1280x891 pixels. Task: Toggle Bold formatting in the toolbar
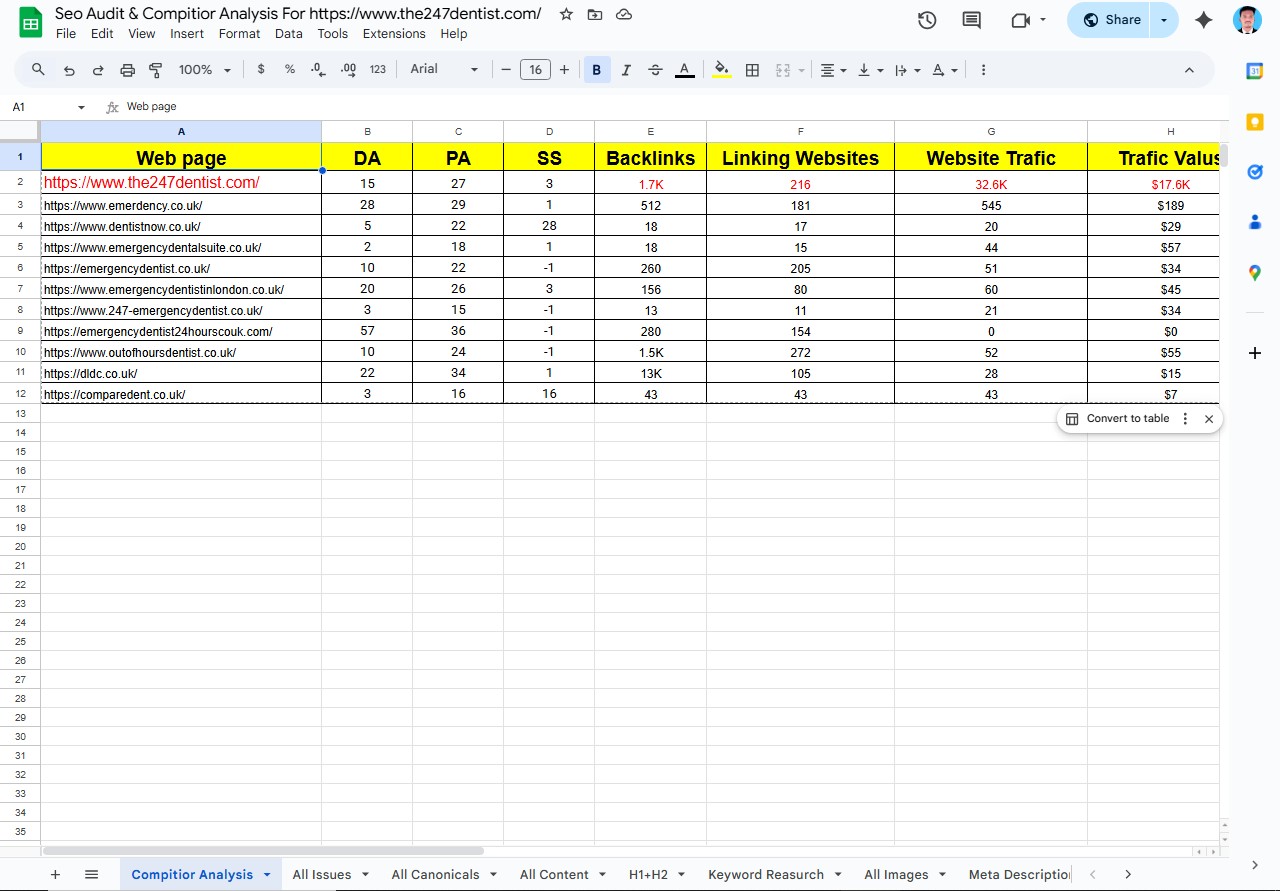point(597,69)
